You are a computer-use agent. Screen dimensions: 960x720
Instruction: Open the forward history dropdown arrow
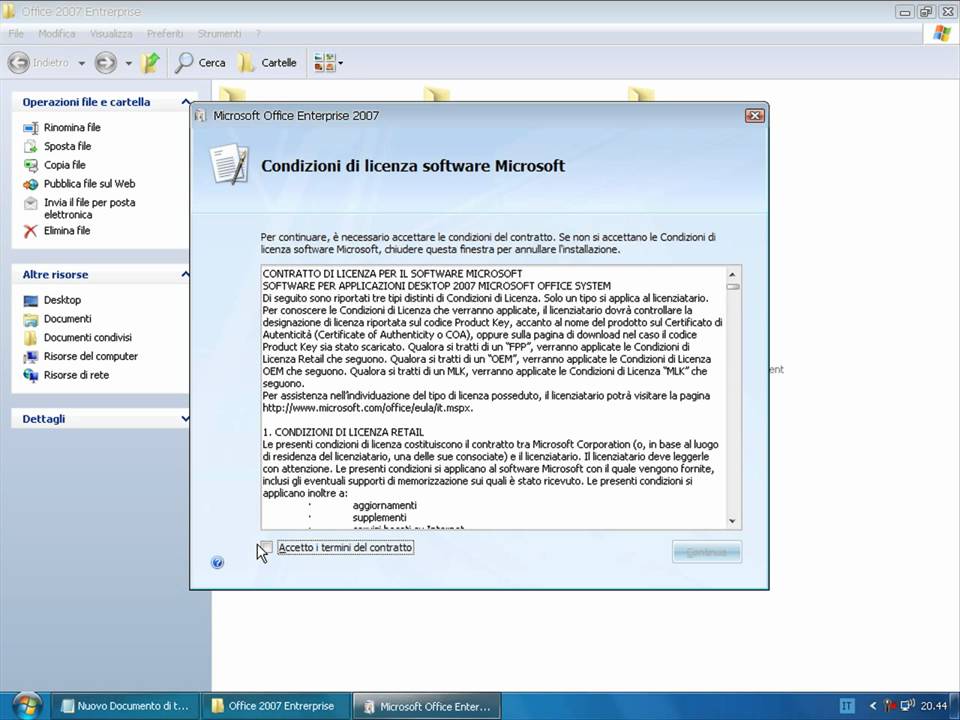click(x=129, y=63)
